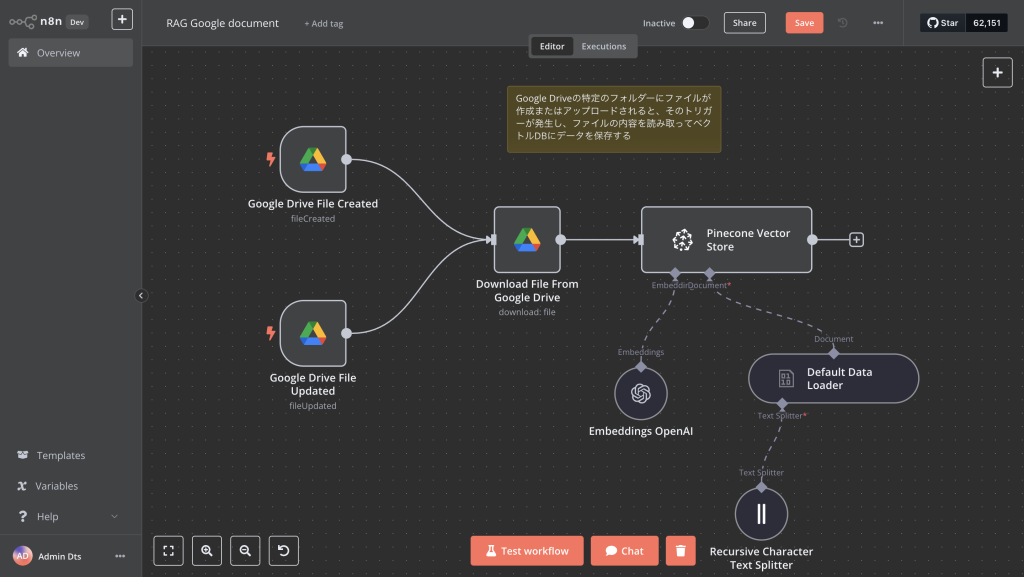Image resolution: width=1024 pixels, height=577 pixels.
Task: Click the zoom out magnifier icon
Action: [x=246, y=551]
